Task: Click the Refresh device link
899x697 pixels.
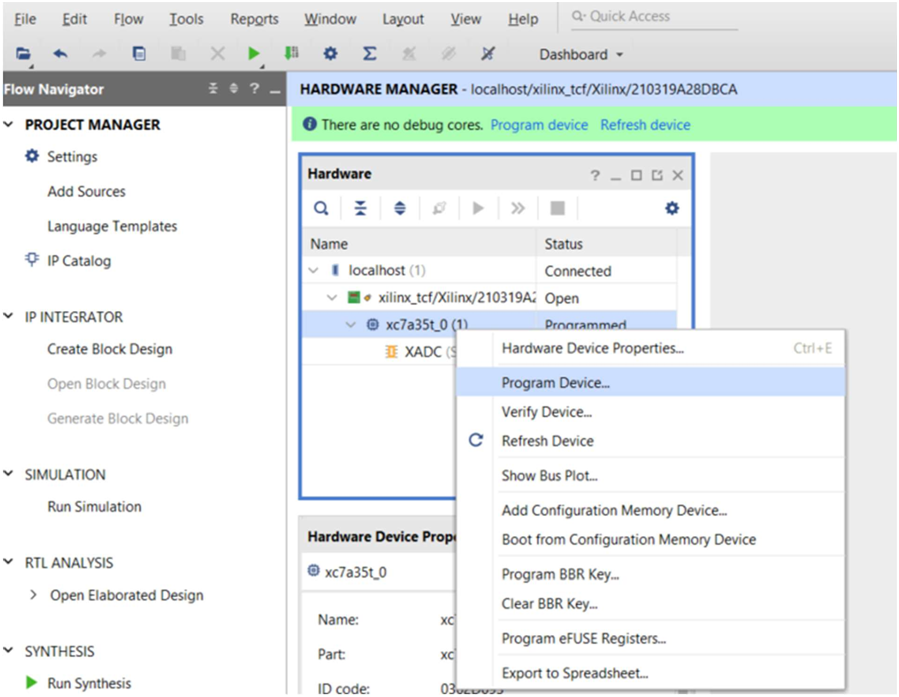Action: click(x=645, y=125)
